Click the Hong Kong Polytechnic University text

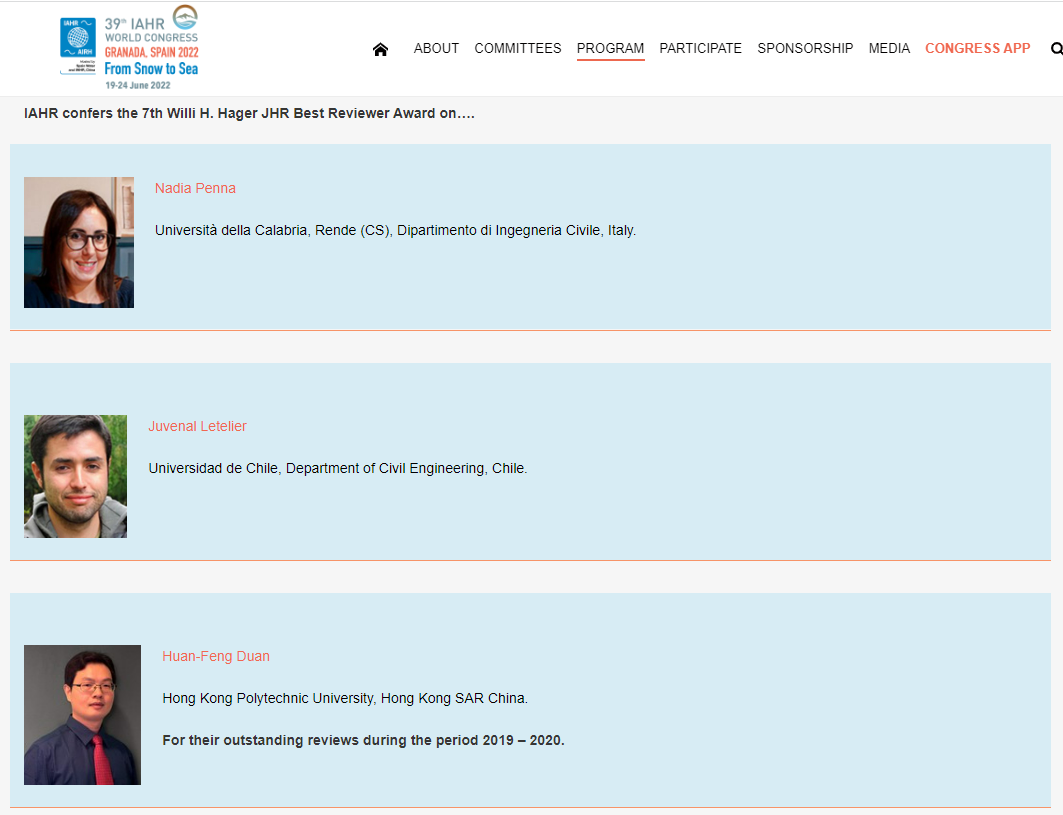pos(345,698)
